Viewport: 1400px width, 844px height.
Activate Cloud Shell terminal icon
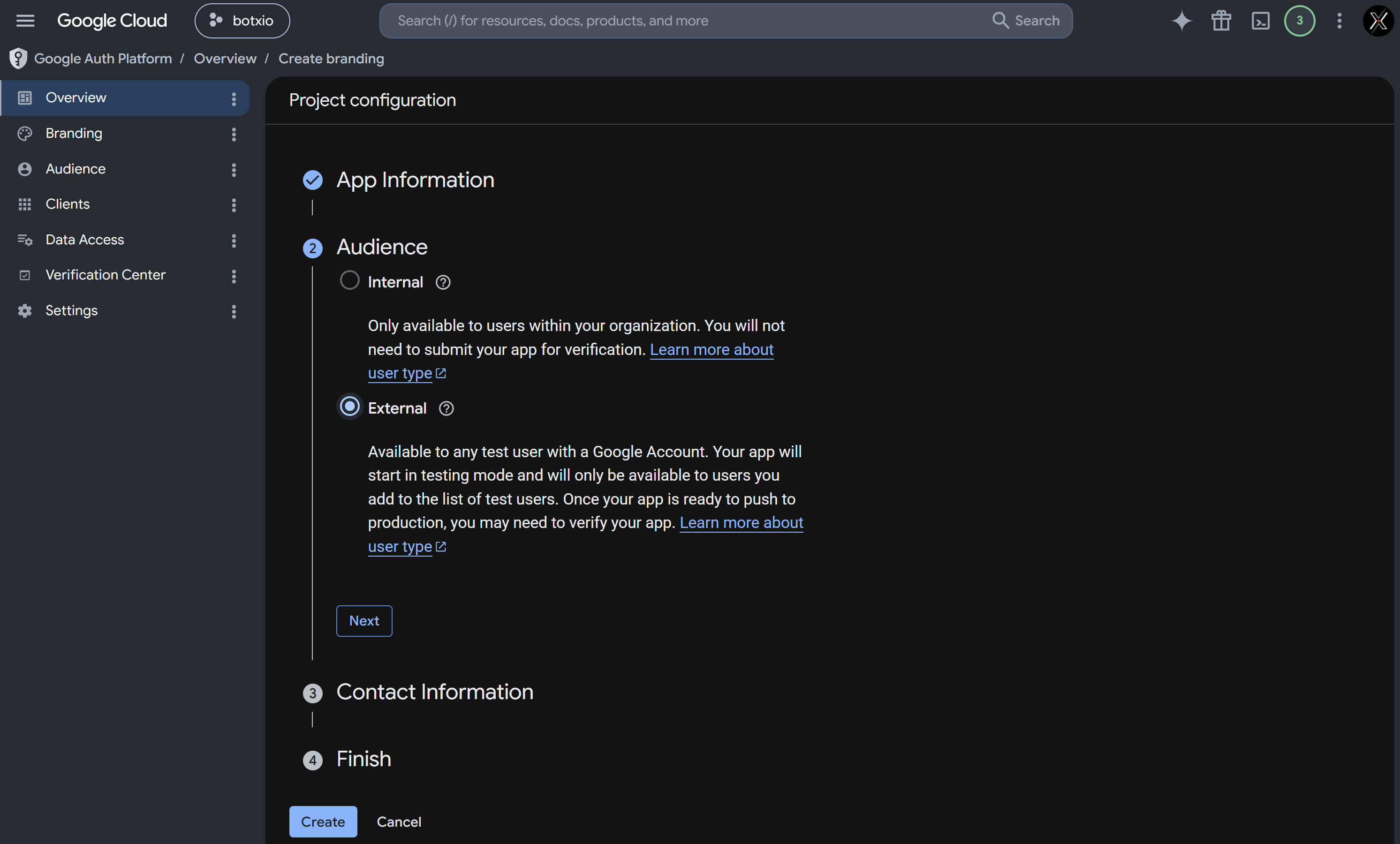pos(1260,21)
